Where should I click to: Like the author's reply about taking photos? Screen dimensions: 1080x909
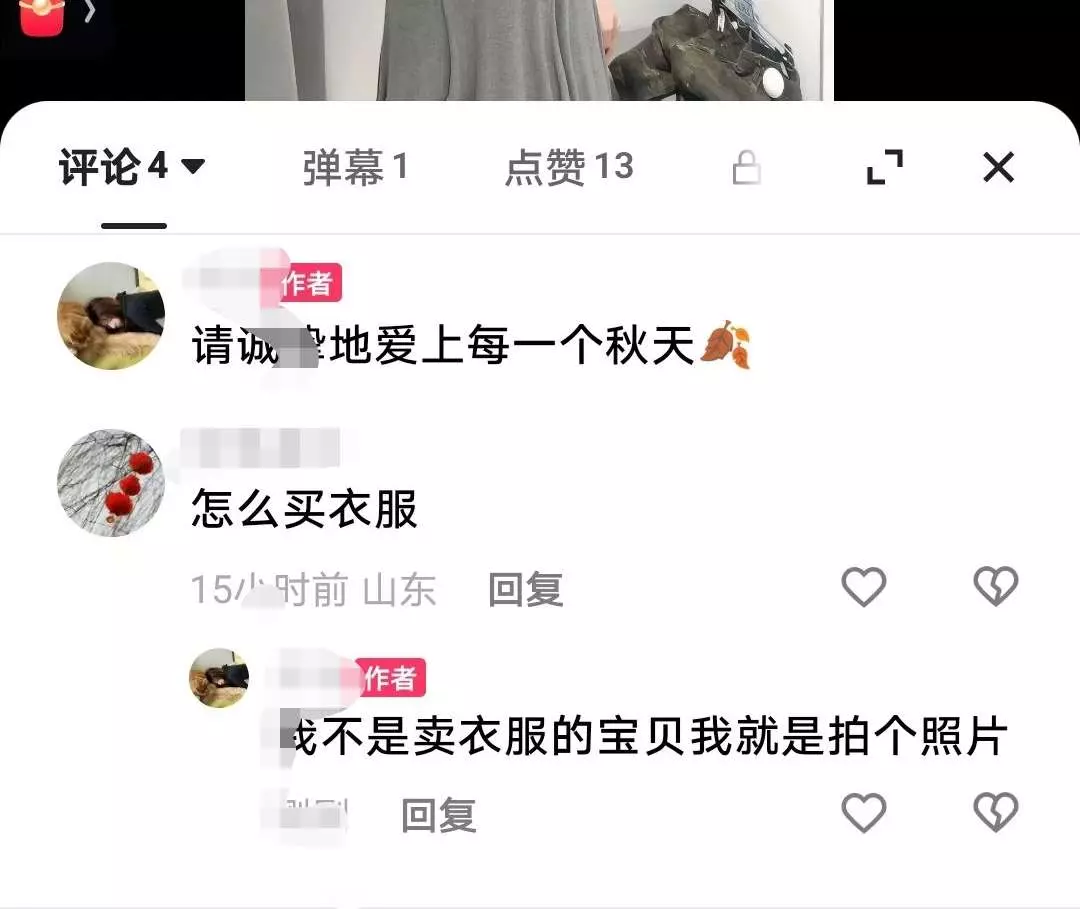864,813
